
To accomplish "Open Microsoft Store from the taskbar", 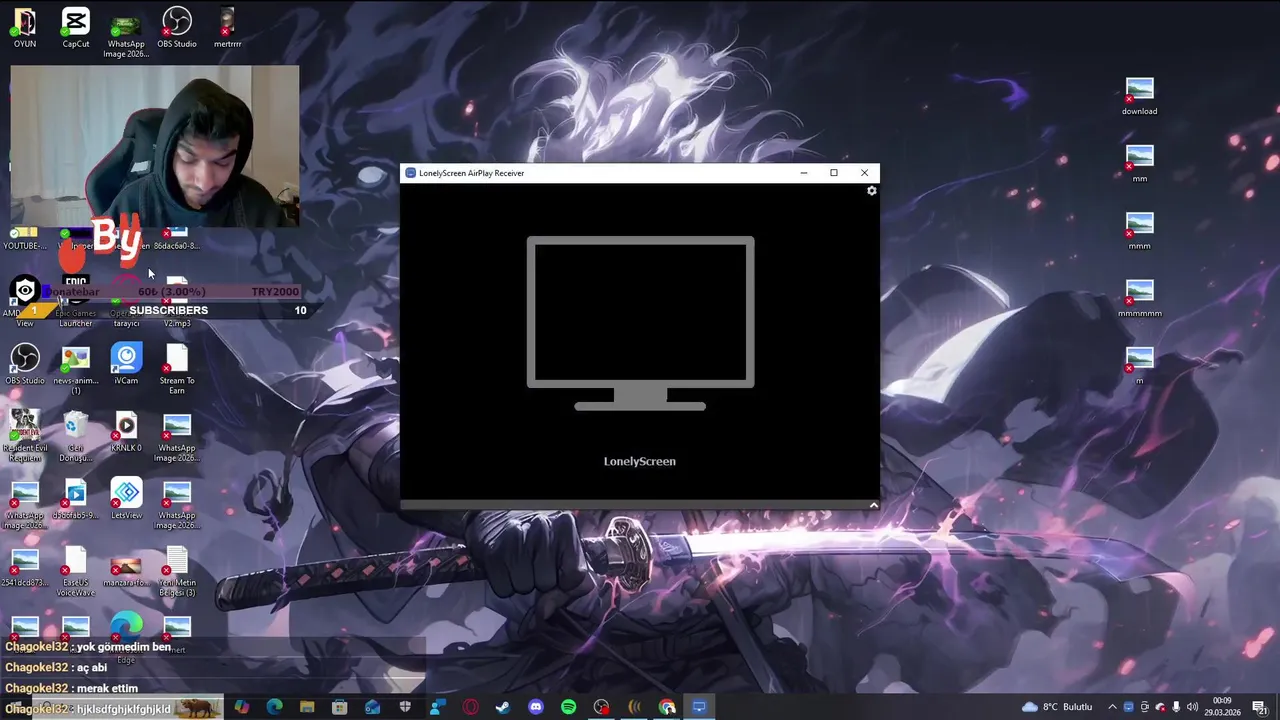I will (x=340, y=707).
